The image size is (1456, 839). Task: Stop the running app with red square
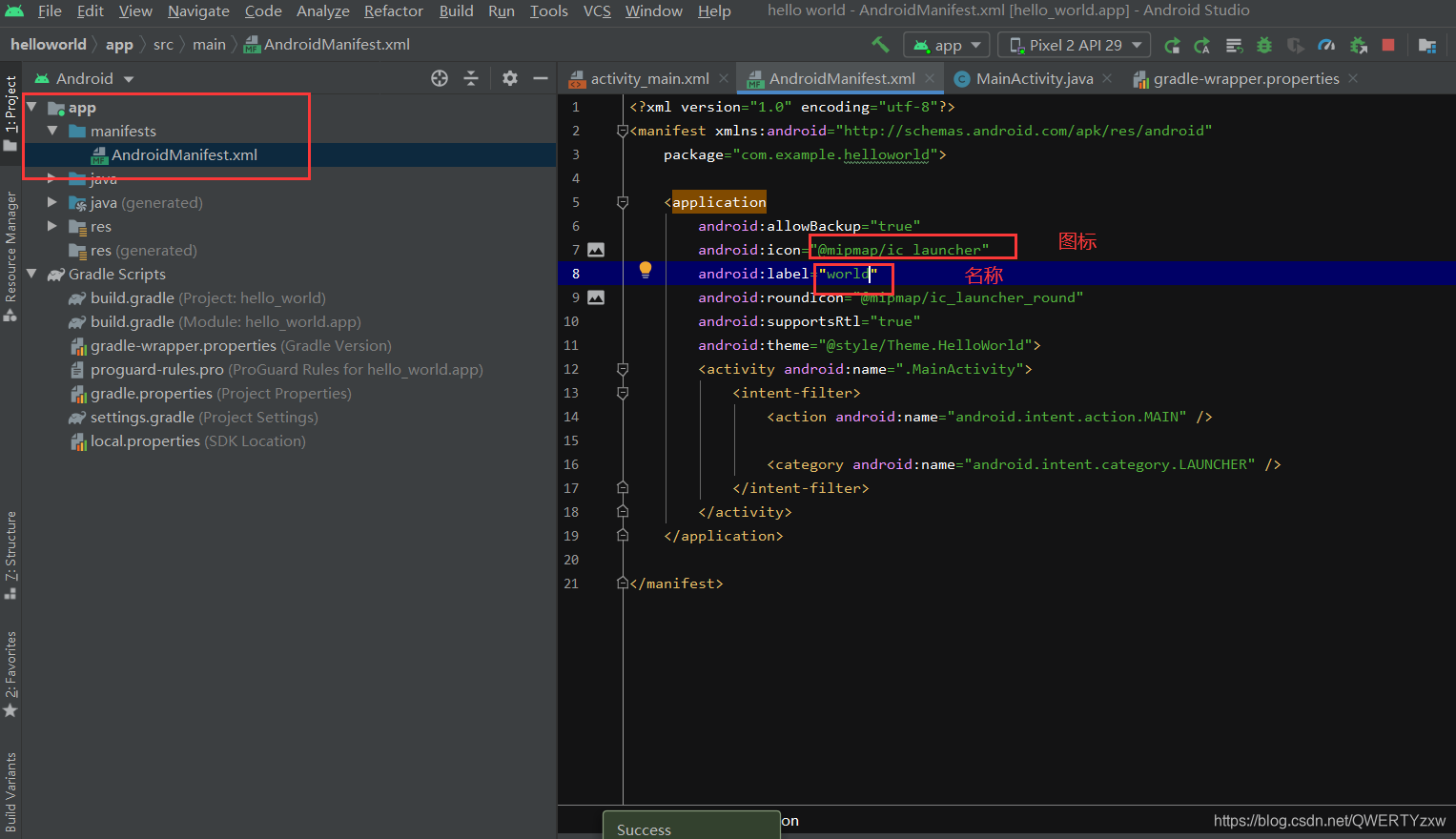(1388, 45)
